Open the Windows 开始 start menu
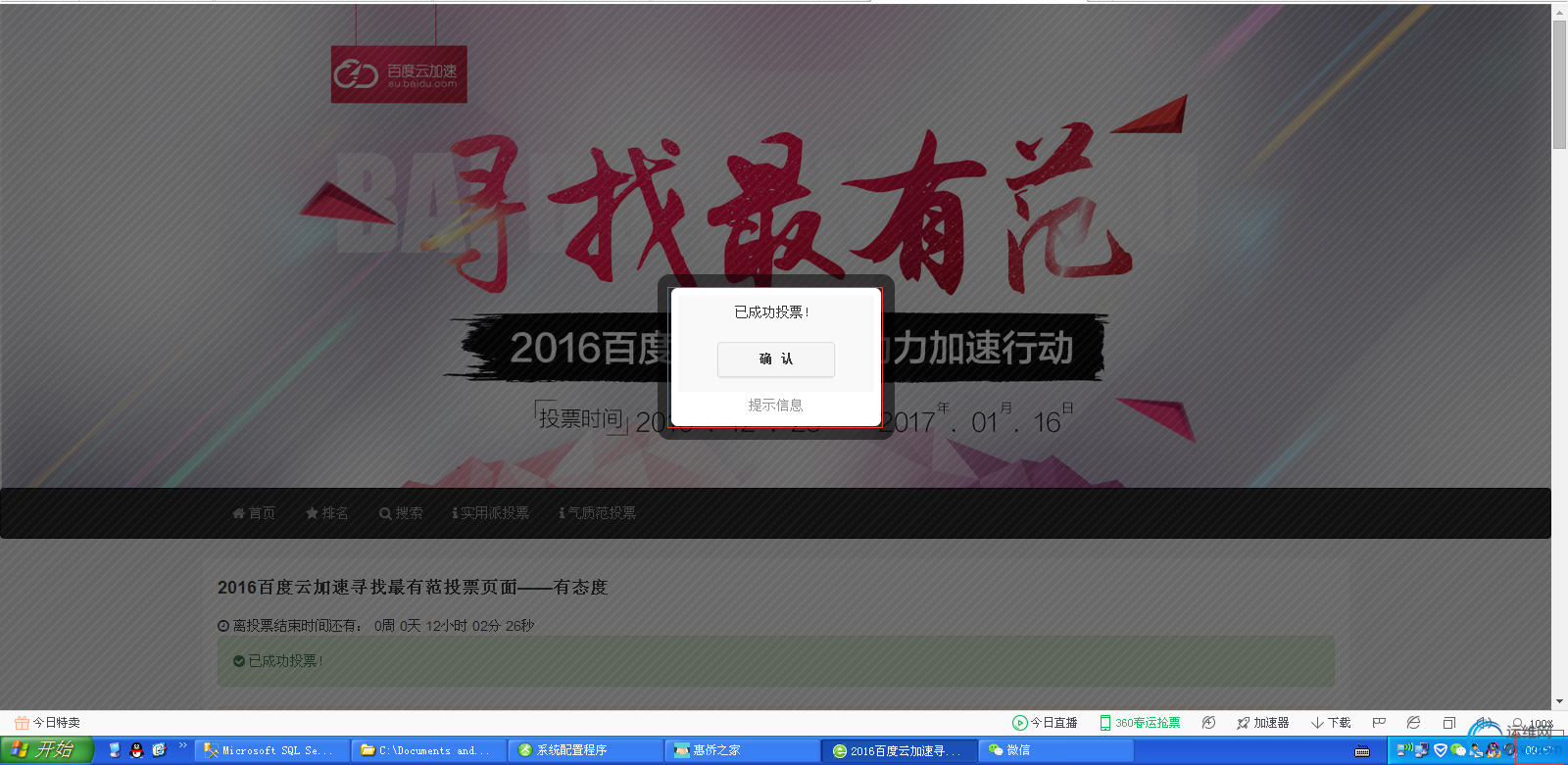The height and width of the screenshot is (765, 1568). (x=46, y=750)
